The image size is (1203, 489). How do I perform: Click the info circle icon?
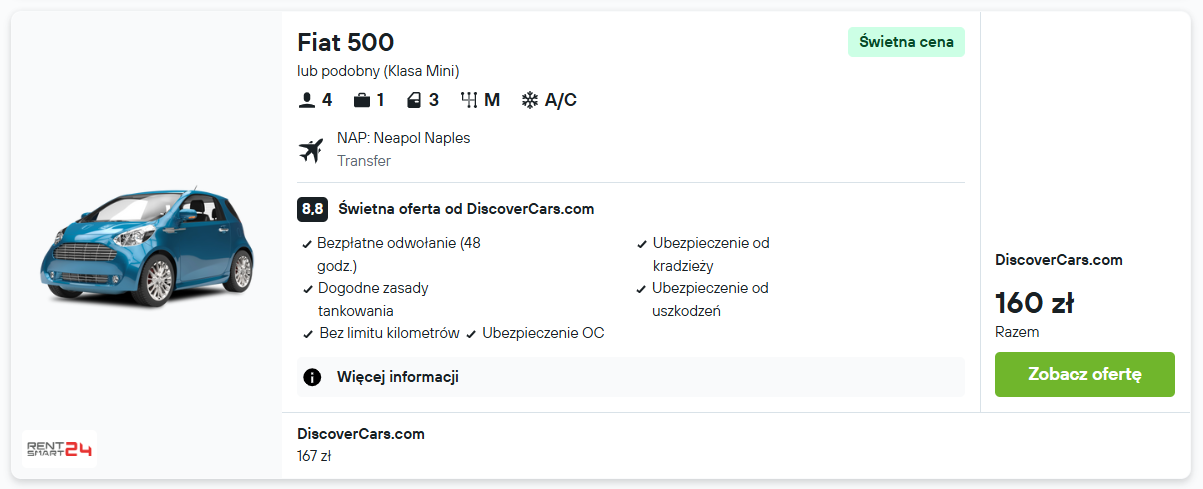(312, 377)
